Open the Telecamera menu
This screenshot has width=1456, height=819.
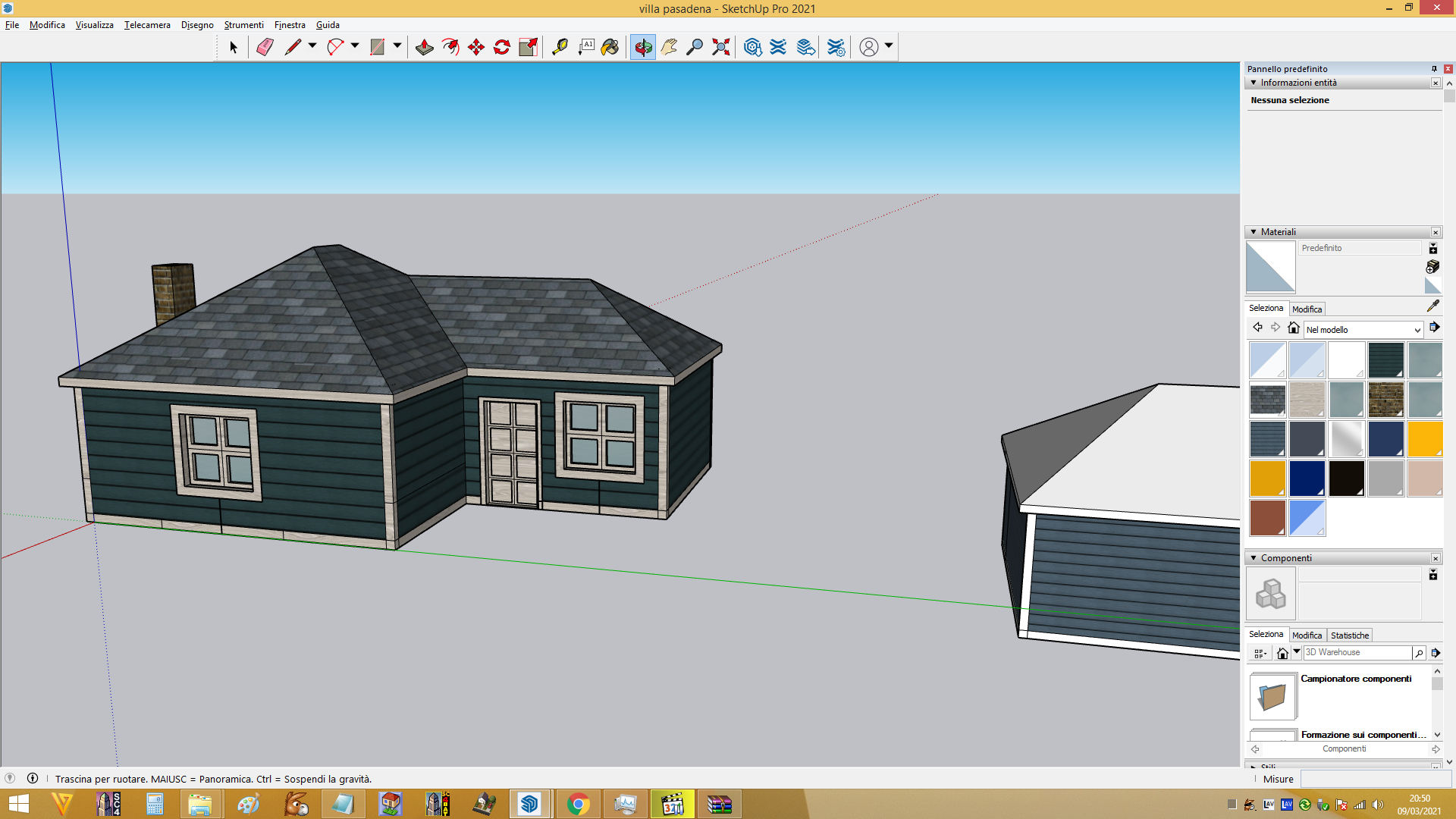pyautogui.click(x=147, y=25)
